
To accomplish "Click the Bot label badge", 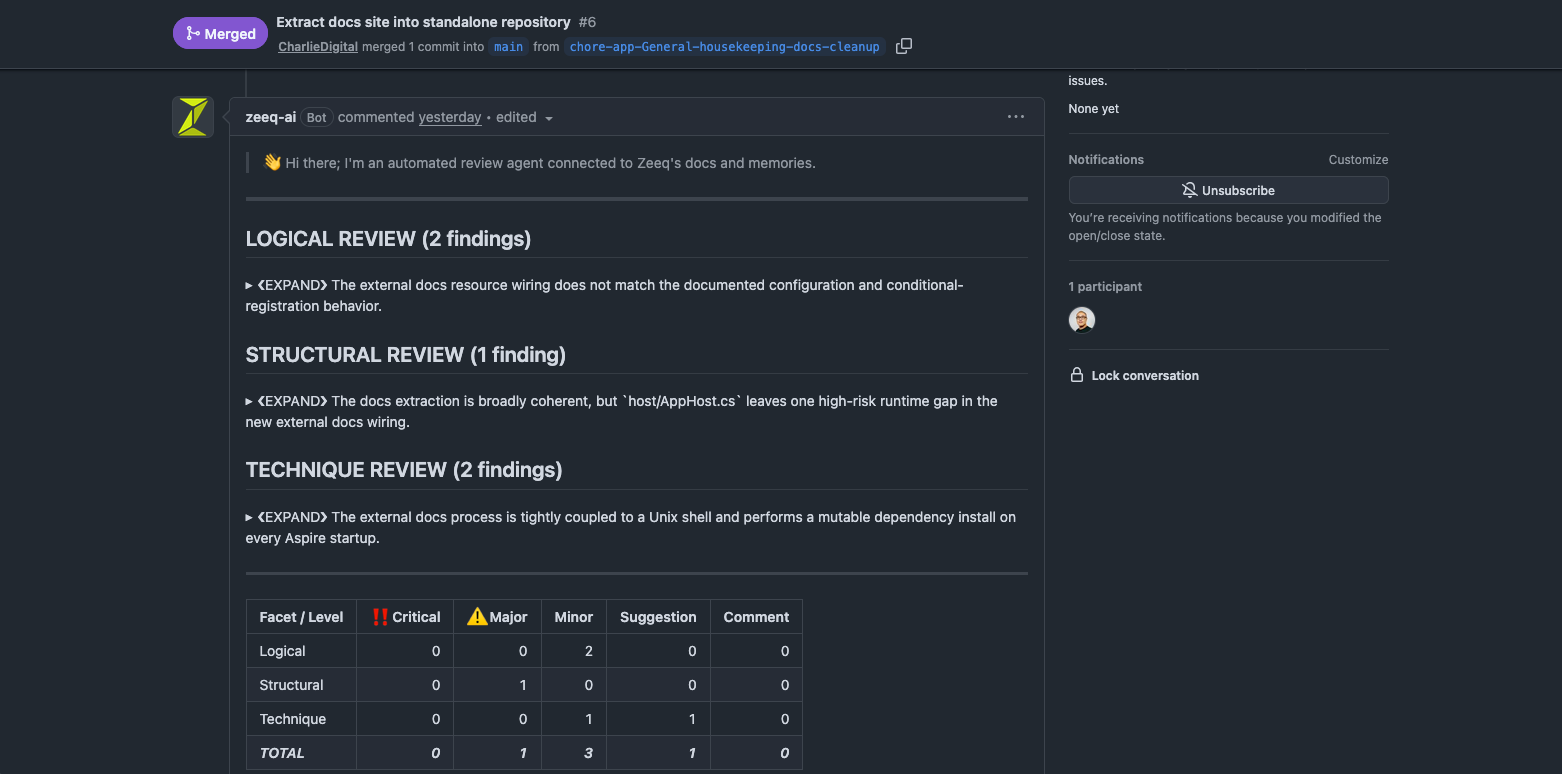I will point(316,118).
